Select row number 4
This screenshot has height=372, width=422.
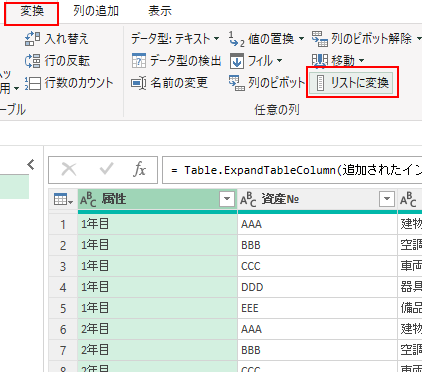[63, 287]
